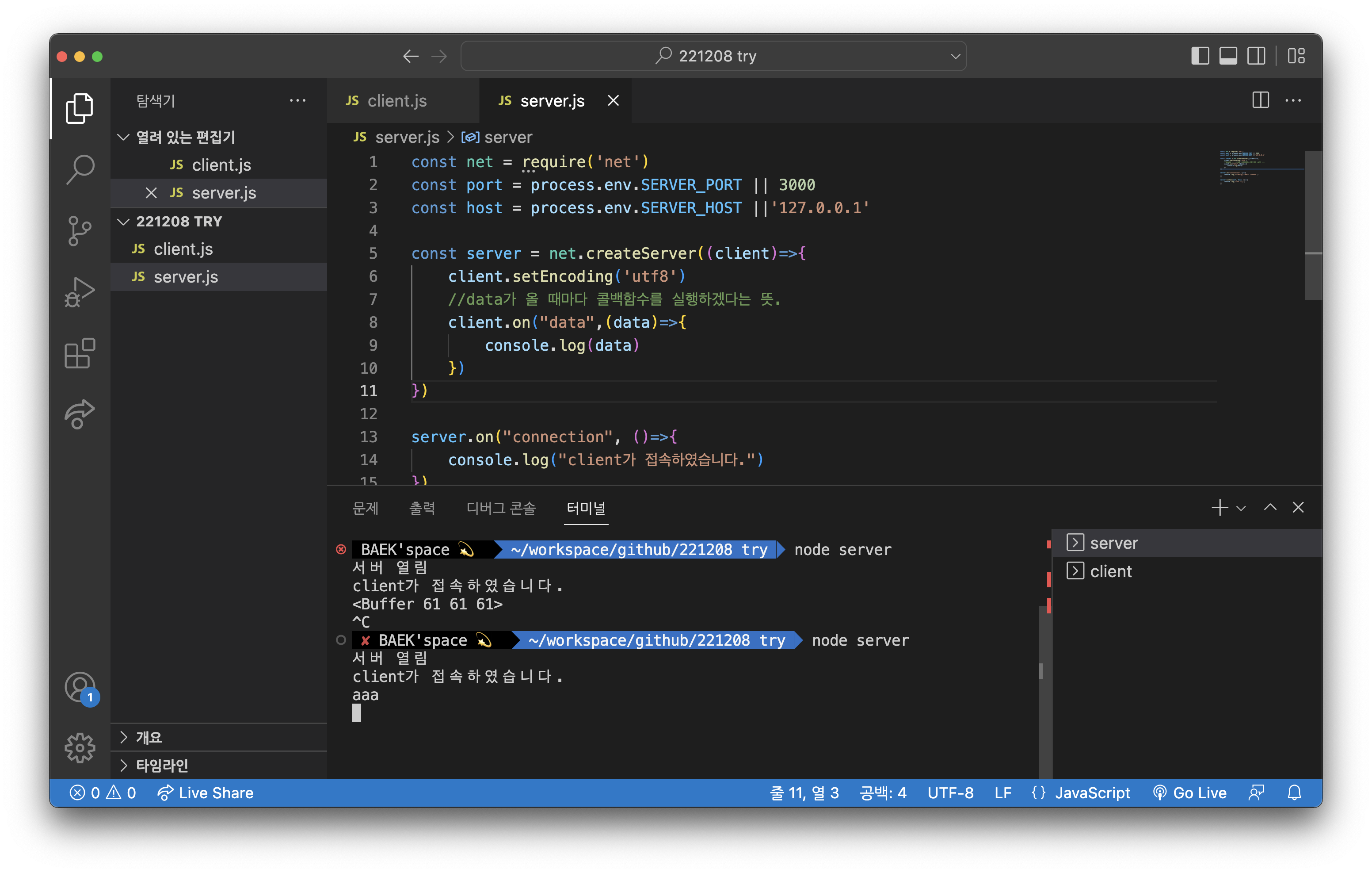This screenshot has height=873, width=1372.
Task: Split the editor to the right
Action: tap(1260, 100)
